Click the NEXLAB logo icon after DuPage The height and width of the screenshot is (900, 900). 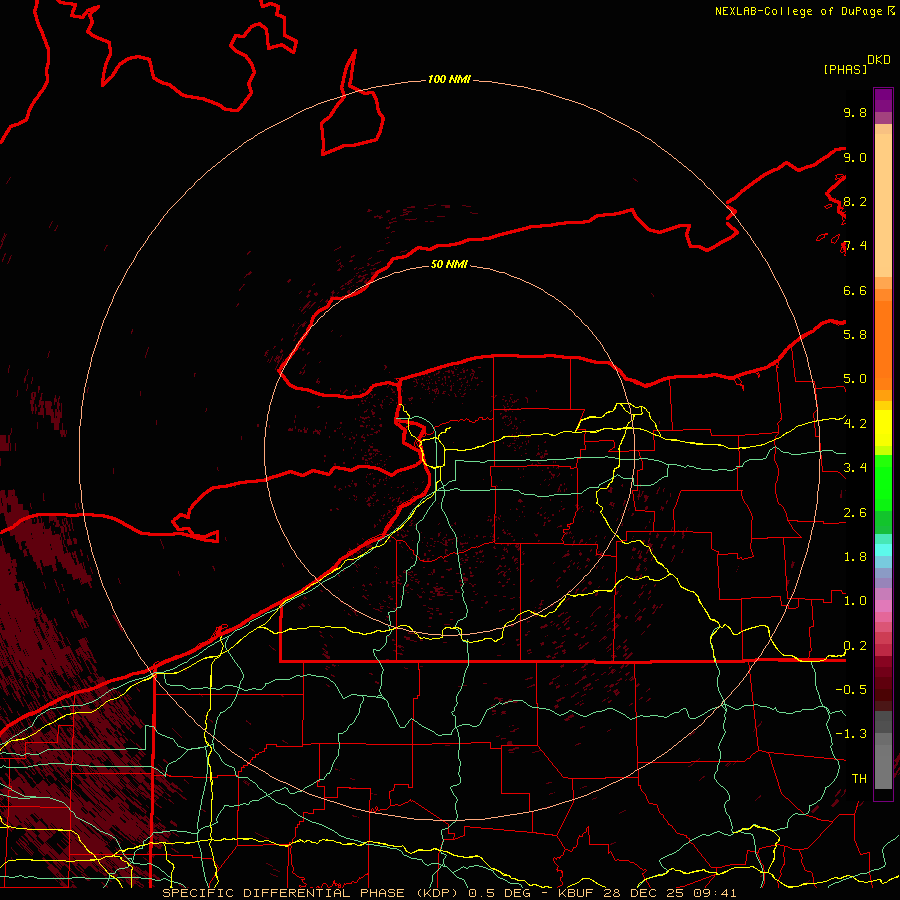[891, 10]
